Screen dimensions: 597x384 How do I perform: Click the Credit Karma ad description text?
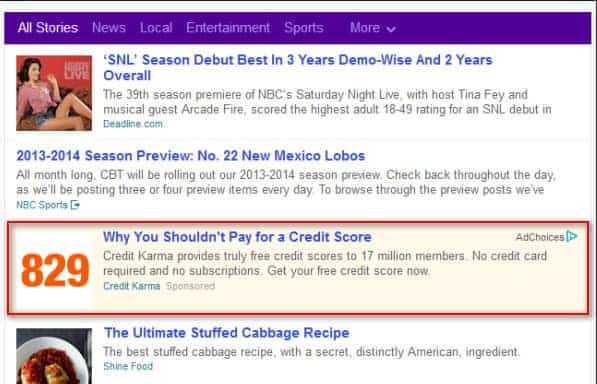(x=325, y=263)
